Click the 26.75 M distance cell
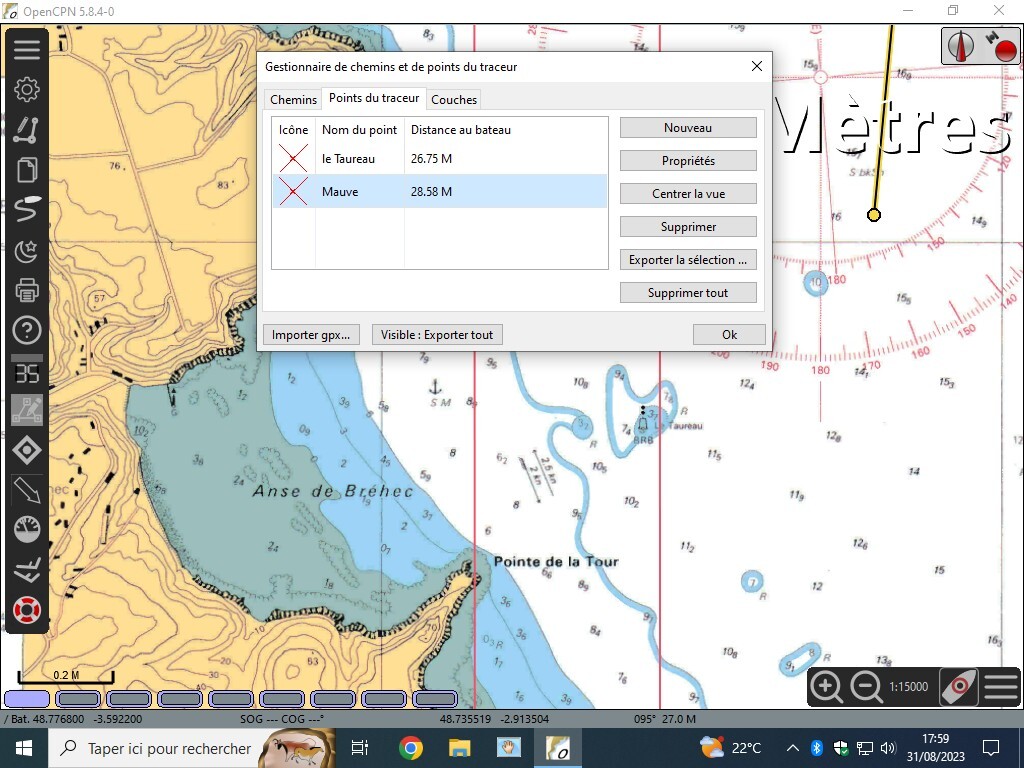Screen dimensions: 1024x768 point(431,159)
